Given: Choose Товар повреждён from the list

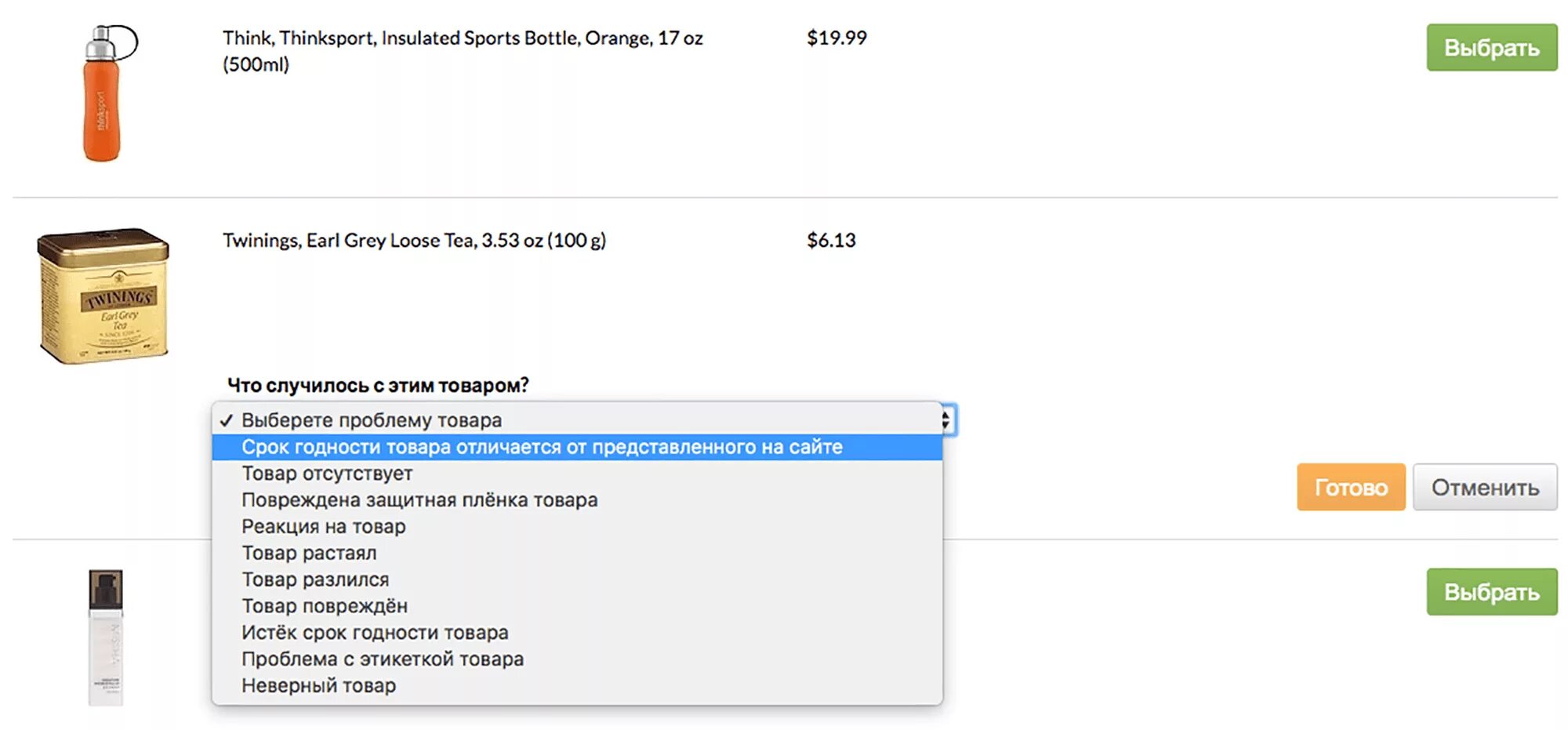Looking at the screenshot, I should coord(325,606).
